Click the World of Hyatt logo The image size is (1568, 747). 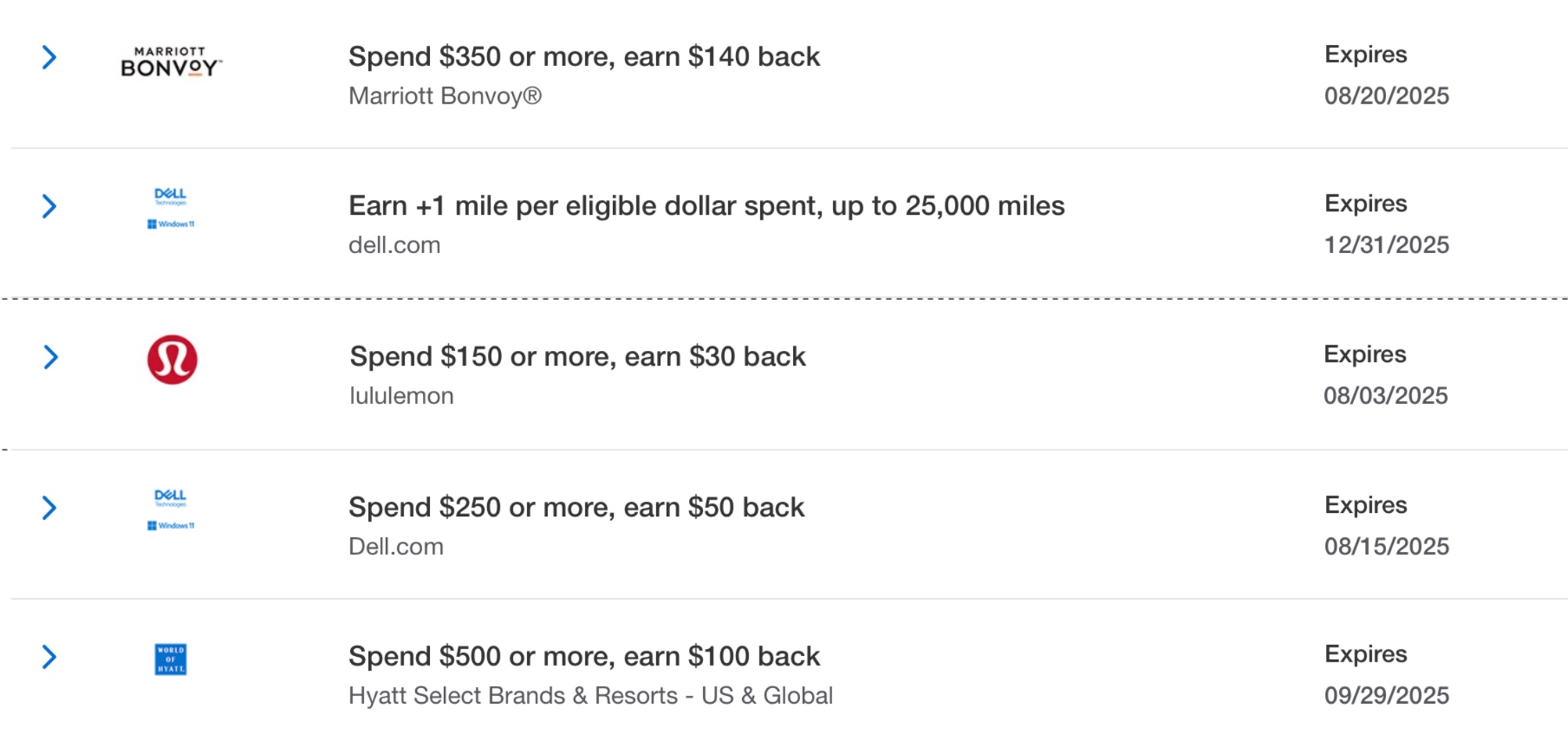tap(171, 659)
